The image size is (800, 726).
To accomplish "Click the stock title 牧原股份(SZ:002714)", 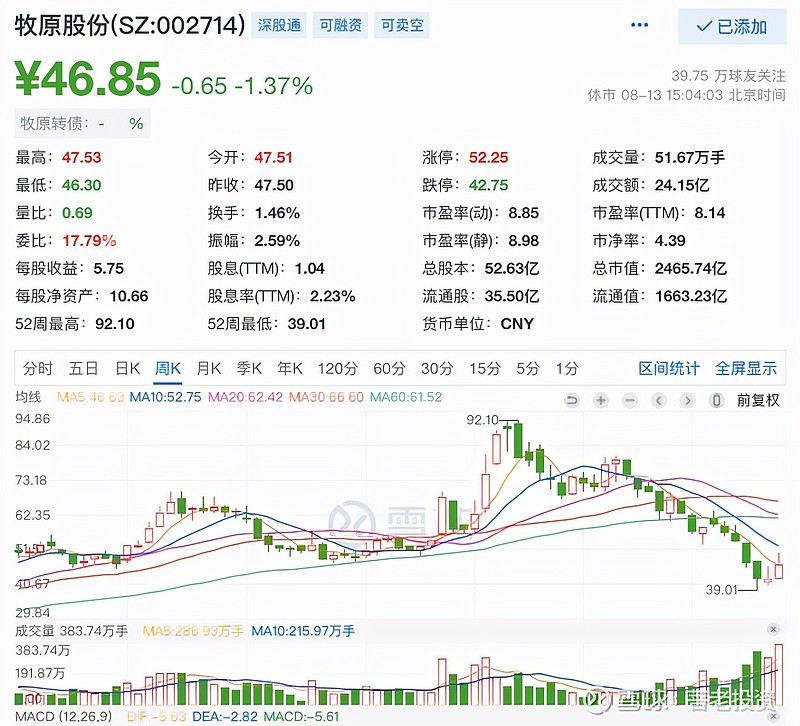I will click(130, 25).
